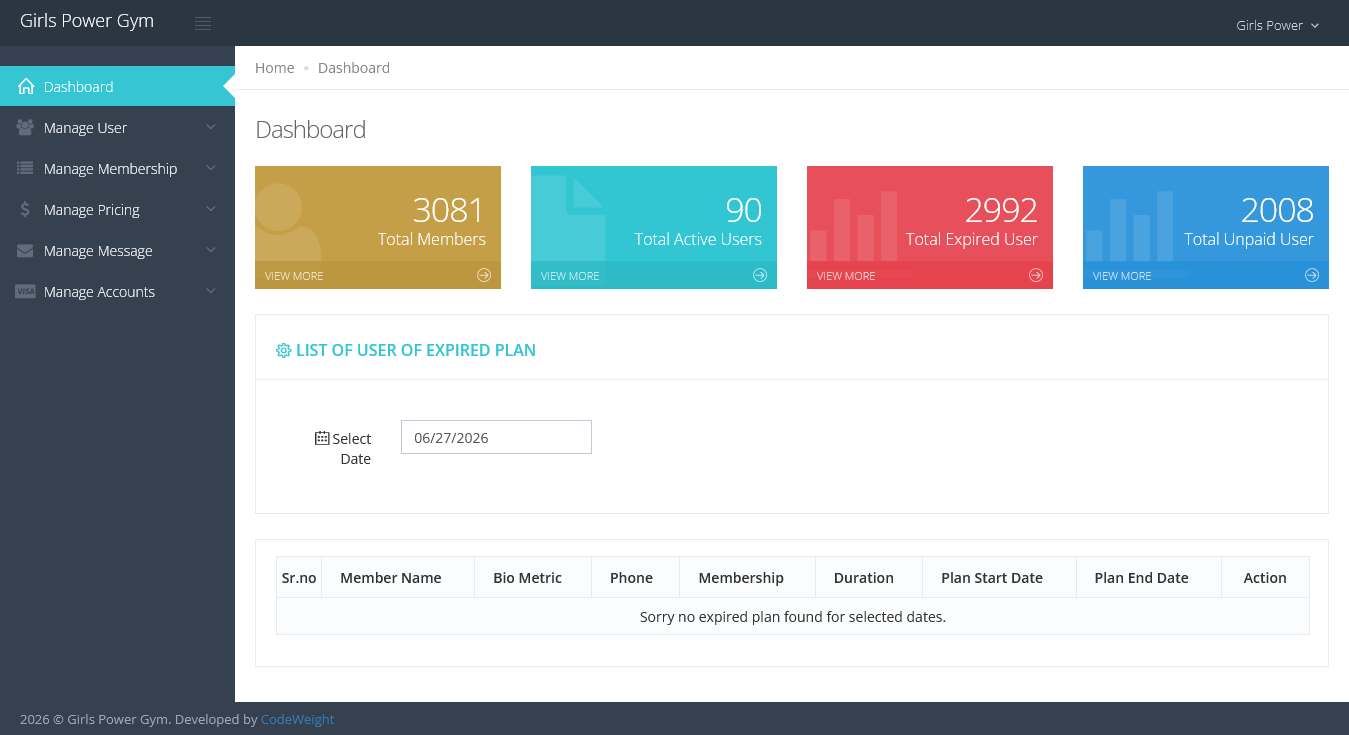The height and width of the screenshot is (735, 1349).
Task: Select Manage Message in the sidebar
Action: [117, 250]
